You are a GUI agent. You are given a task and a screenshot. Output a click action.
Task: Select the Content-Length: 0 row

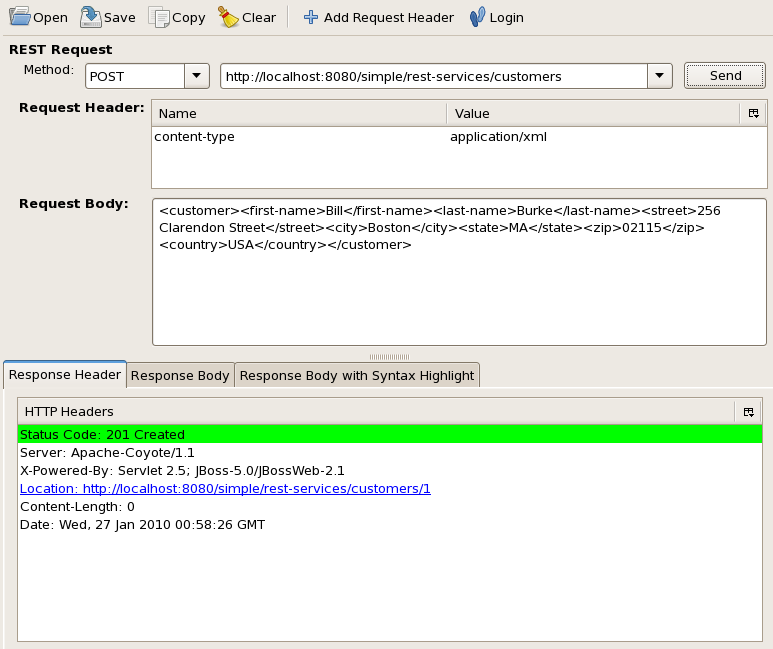click(x=390, y=506)
